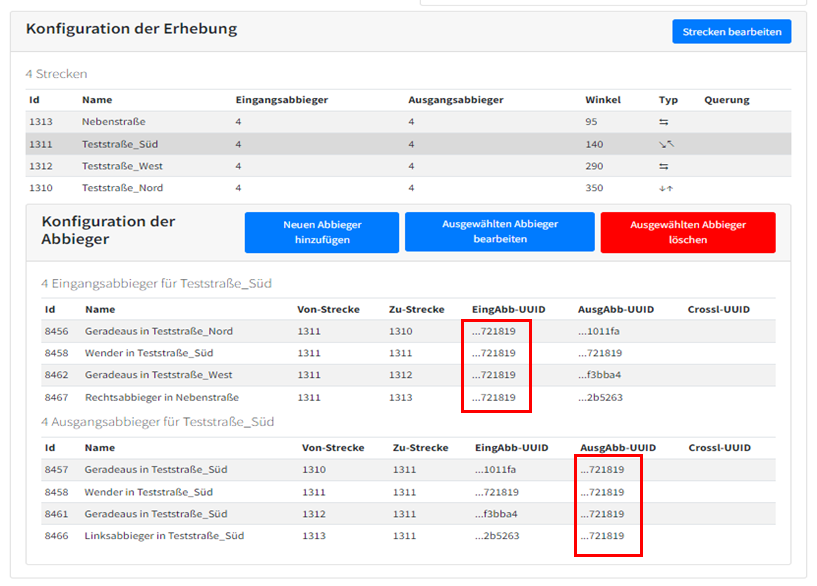Screen dimensions: 817x586
Task: Select turn 8466 Linksabbieger in Teststraße_Süd
Action: pos(408,536)
